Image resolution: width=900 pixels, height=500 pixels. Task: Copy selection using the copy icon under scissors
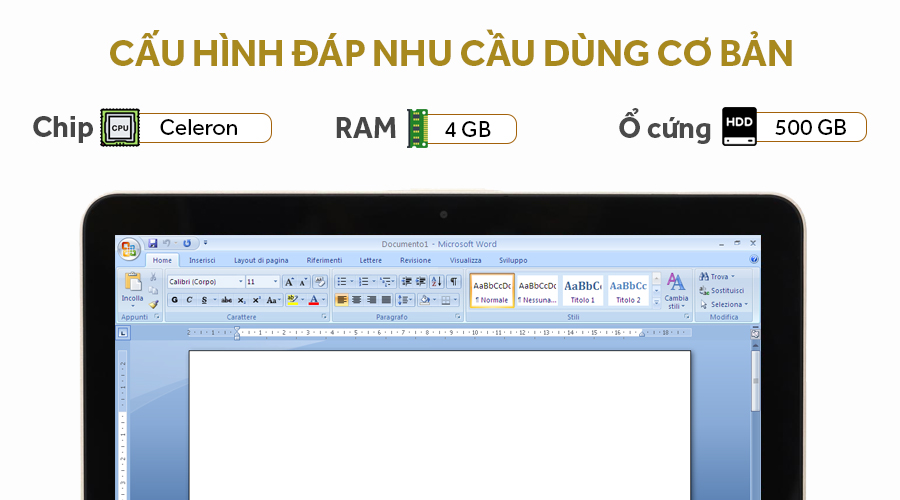coord(153,290)
